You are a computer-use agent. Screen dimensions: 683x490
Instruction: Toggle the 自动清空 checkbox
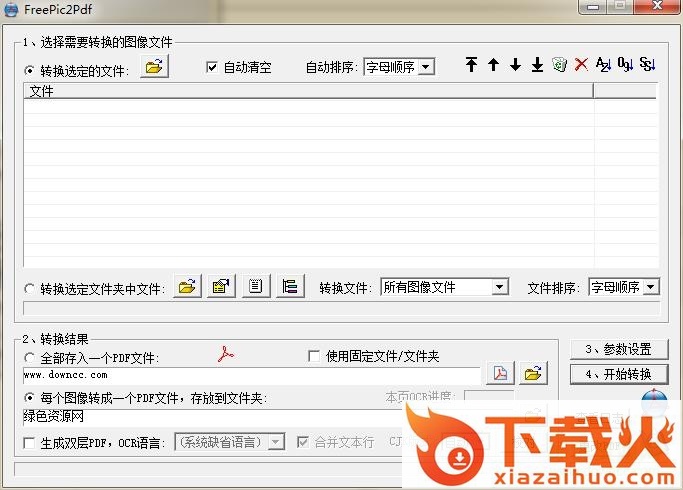[212, 67]
